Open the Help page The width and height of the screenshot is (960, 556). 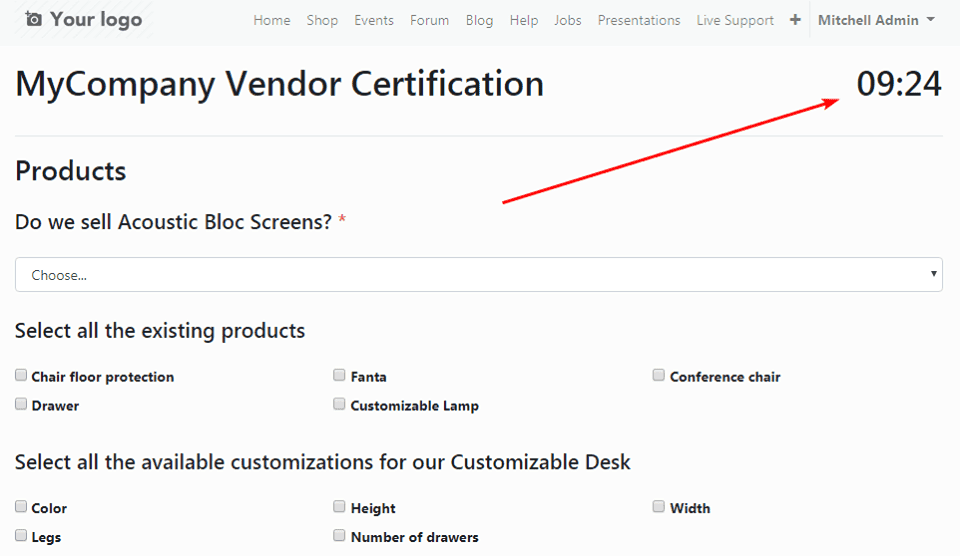523,20
